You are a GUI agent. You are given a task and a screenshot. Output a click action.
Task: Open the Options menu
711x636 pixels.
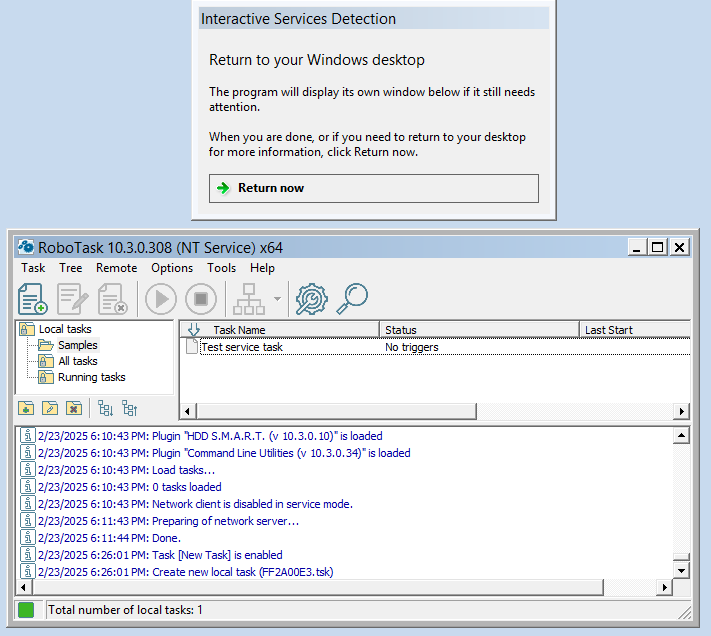[172, 268]
